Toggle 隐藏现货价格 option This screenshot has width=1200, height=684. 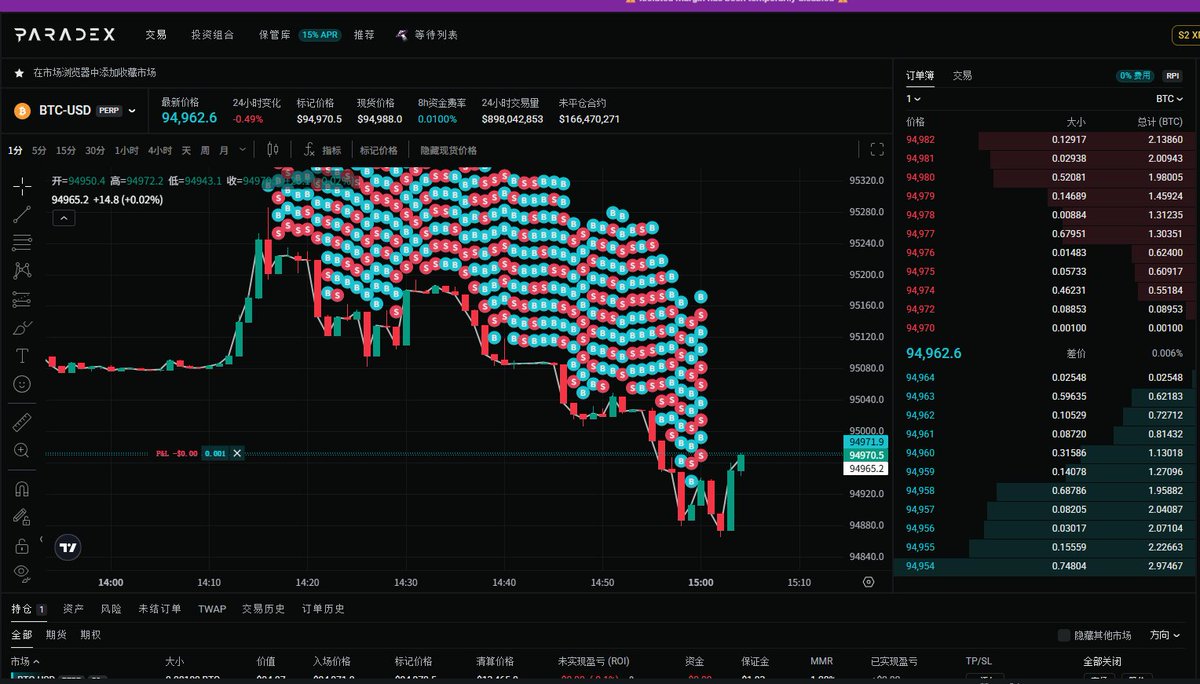point(448,150)
